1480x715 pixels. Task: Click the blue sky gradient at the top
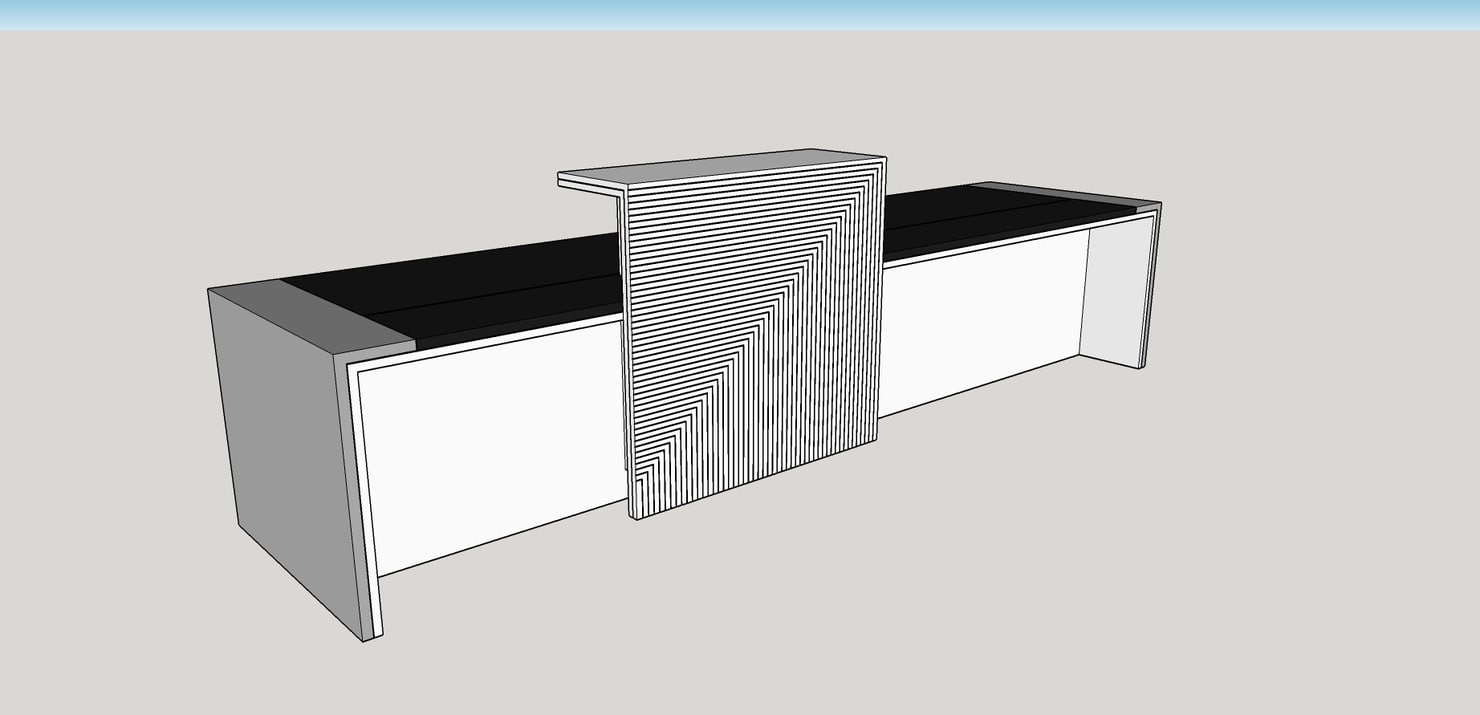pyautogui.click(x=740, y=12)
